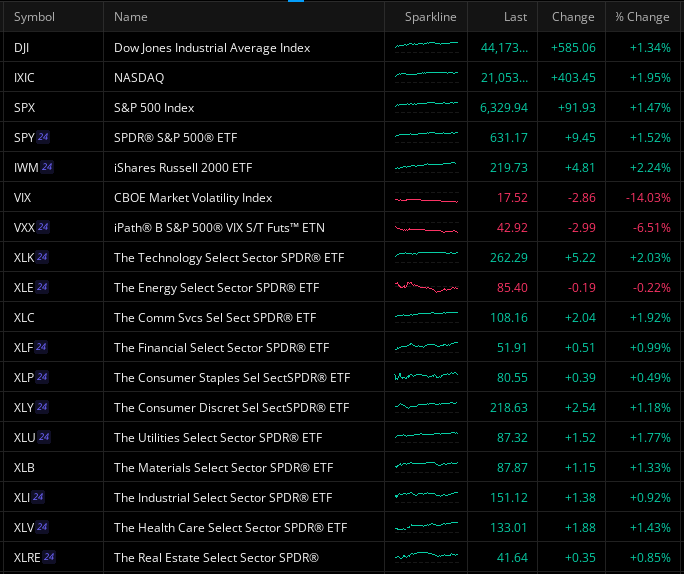Click IWM percent change +2.24%
This screenshot has height=574, width=684.
pyautogui.click(x=650, y=167)
